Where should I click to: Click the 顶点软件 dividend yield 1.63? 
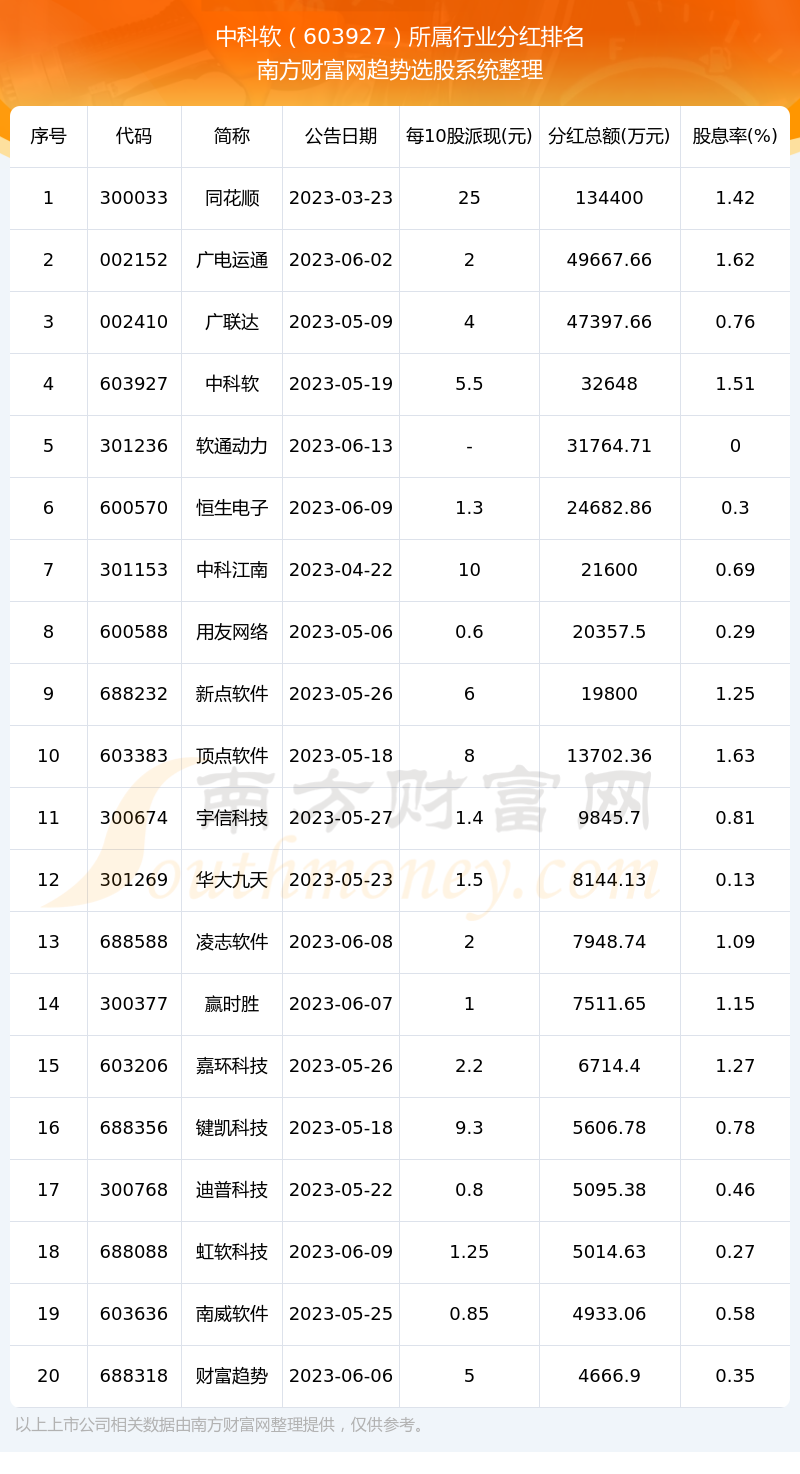[735, 756]
